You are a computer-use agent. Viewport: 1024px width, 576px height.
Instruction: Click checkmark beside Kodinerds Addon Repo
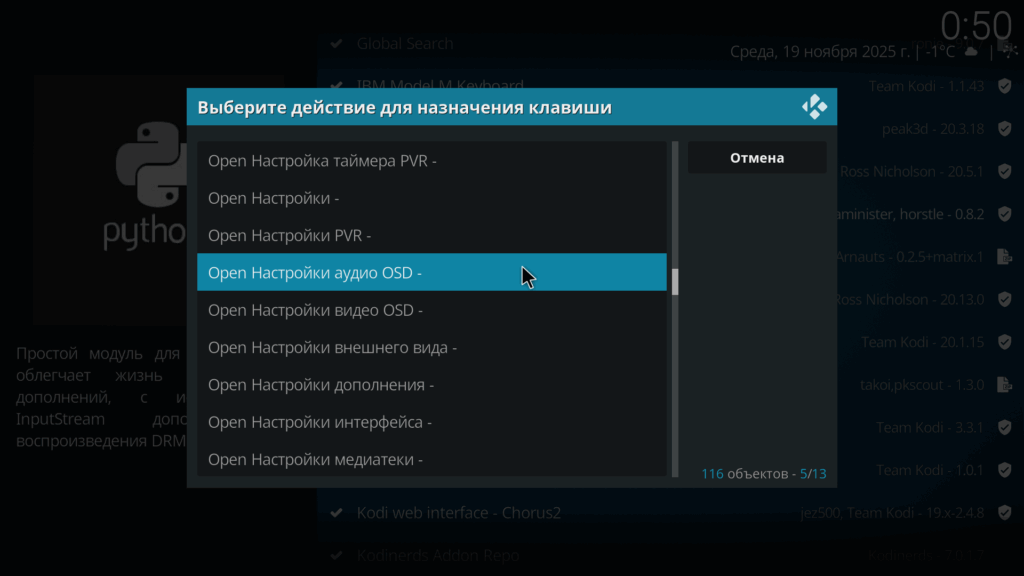[337, 555]
